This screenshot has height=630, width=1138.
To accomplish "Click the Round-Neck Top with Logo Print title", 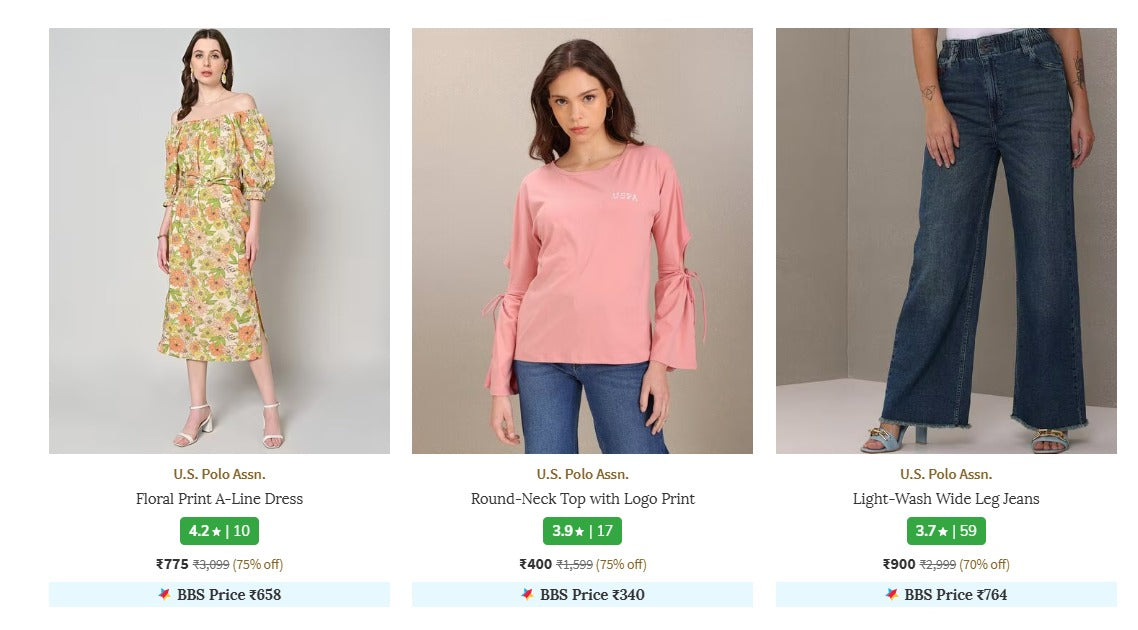I will coord(582,499).
